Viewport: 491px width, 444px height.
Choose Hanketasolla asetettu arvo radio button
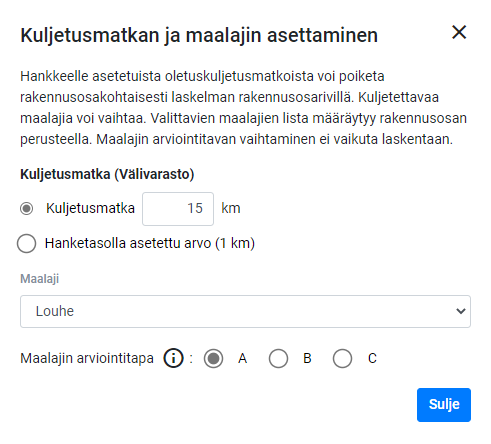[27, 243]
